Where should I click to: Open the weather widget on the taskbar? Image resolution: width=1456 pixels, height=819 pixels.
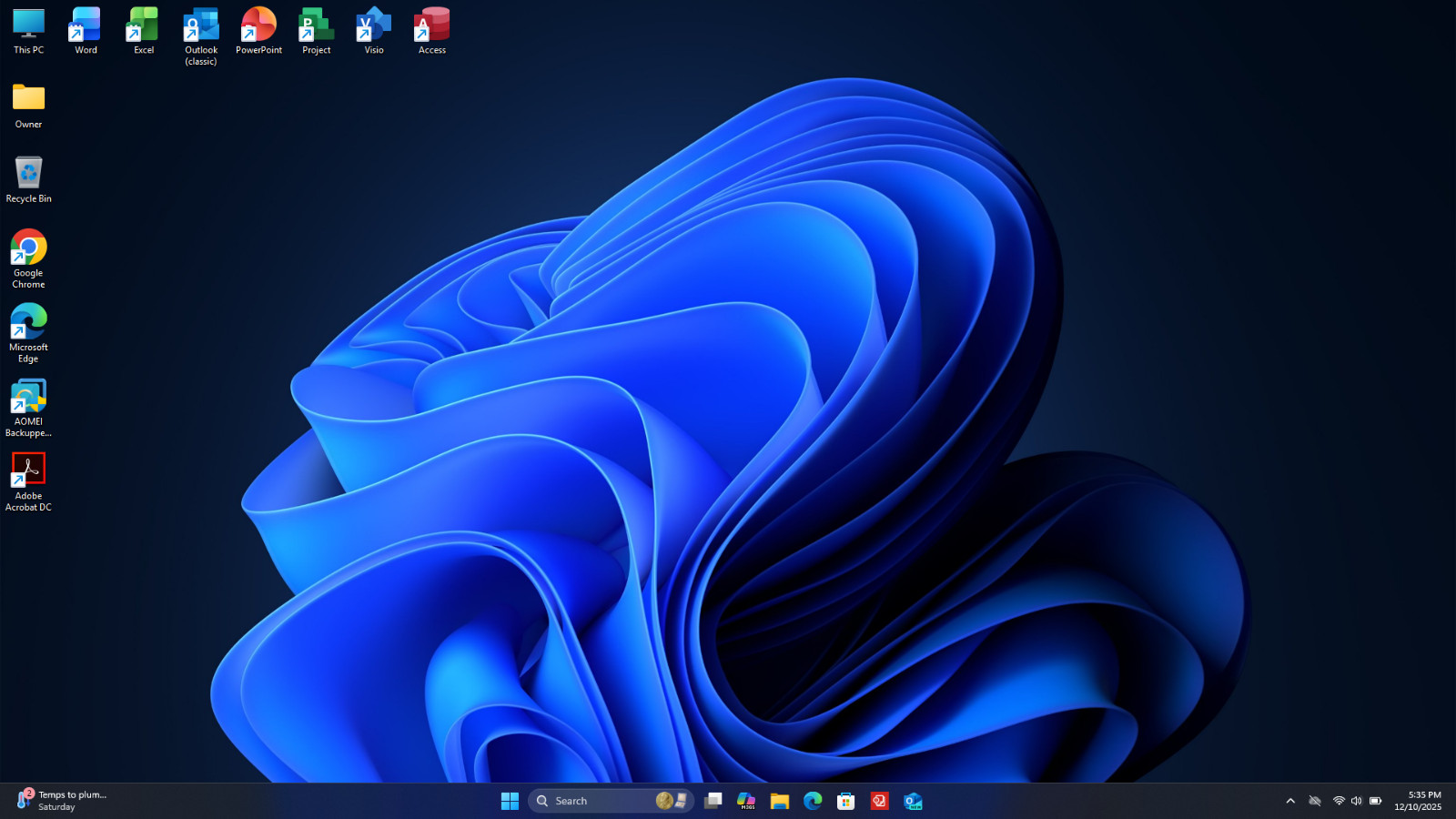[61, 801]
